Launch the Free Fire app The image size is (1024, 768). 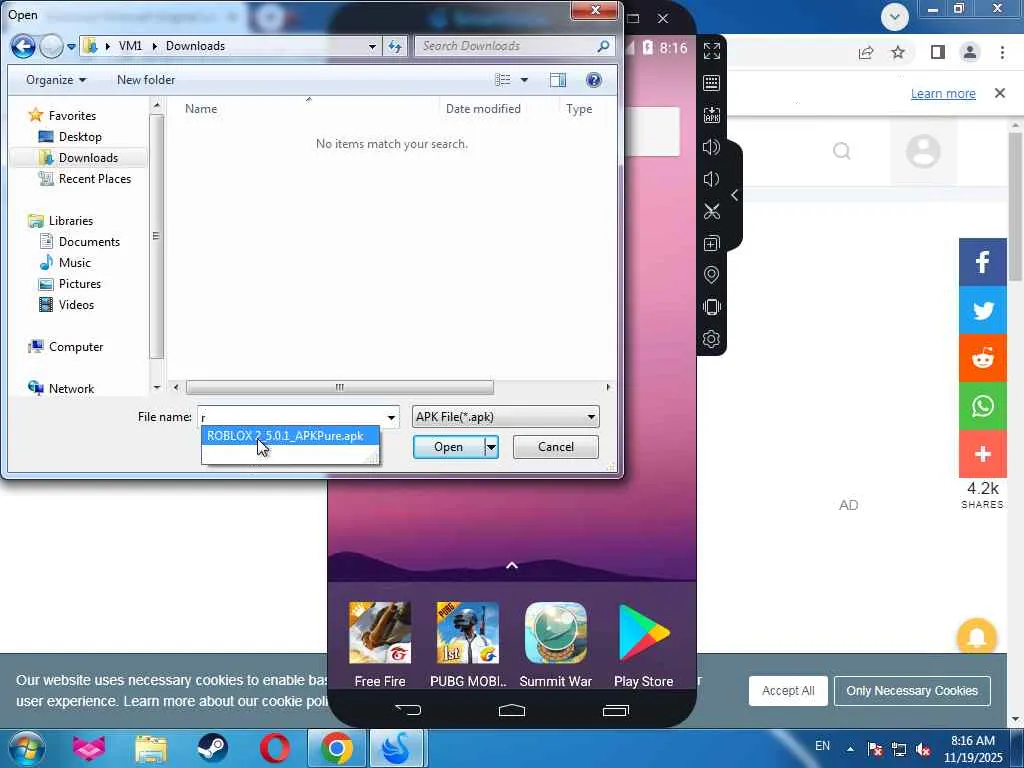[380, 645]
